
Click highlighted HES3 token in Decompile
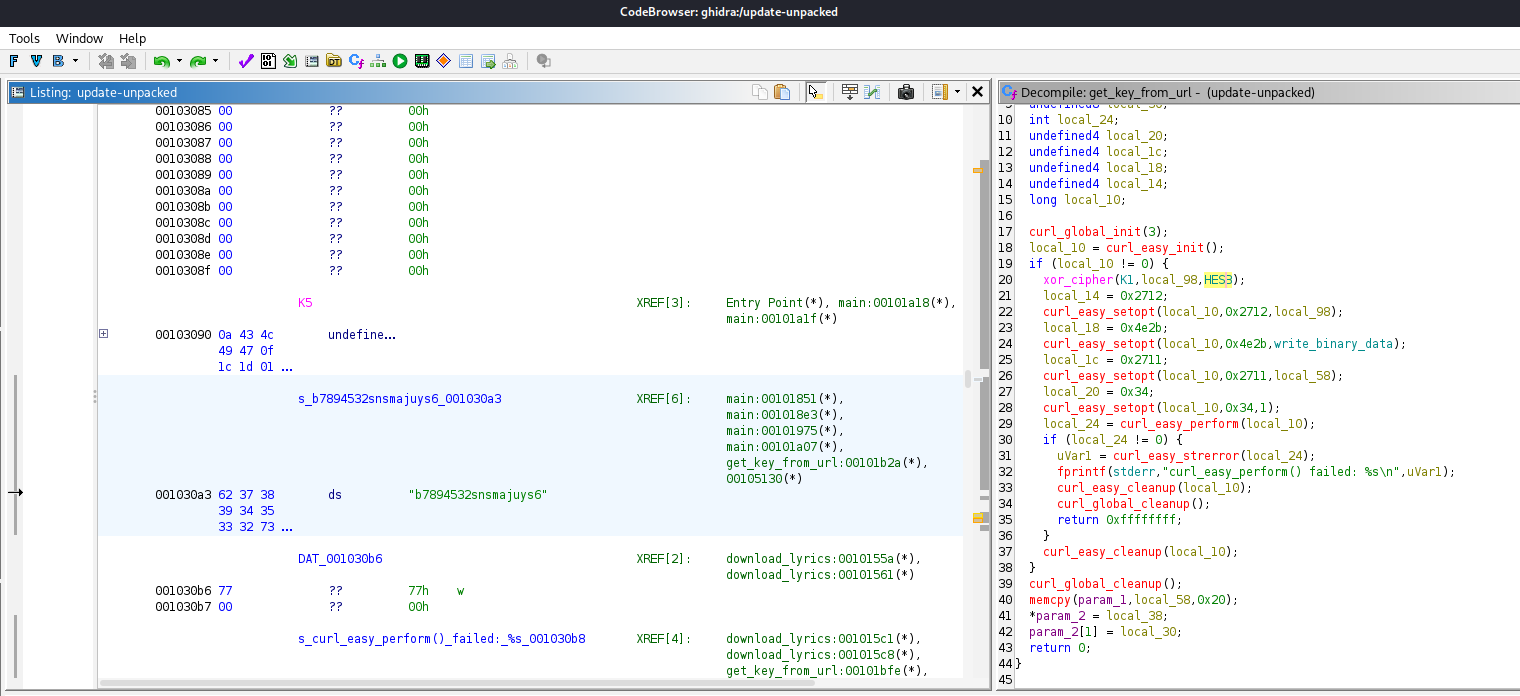point(1219,280)
